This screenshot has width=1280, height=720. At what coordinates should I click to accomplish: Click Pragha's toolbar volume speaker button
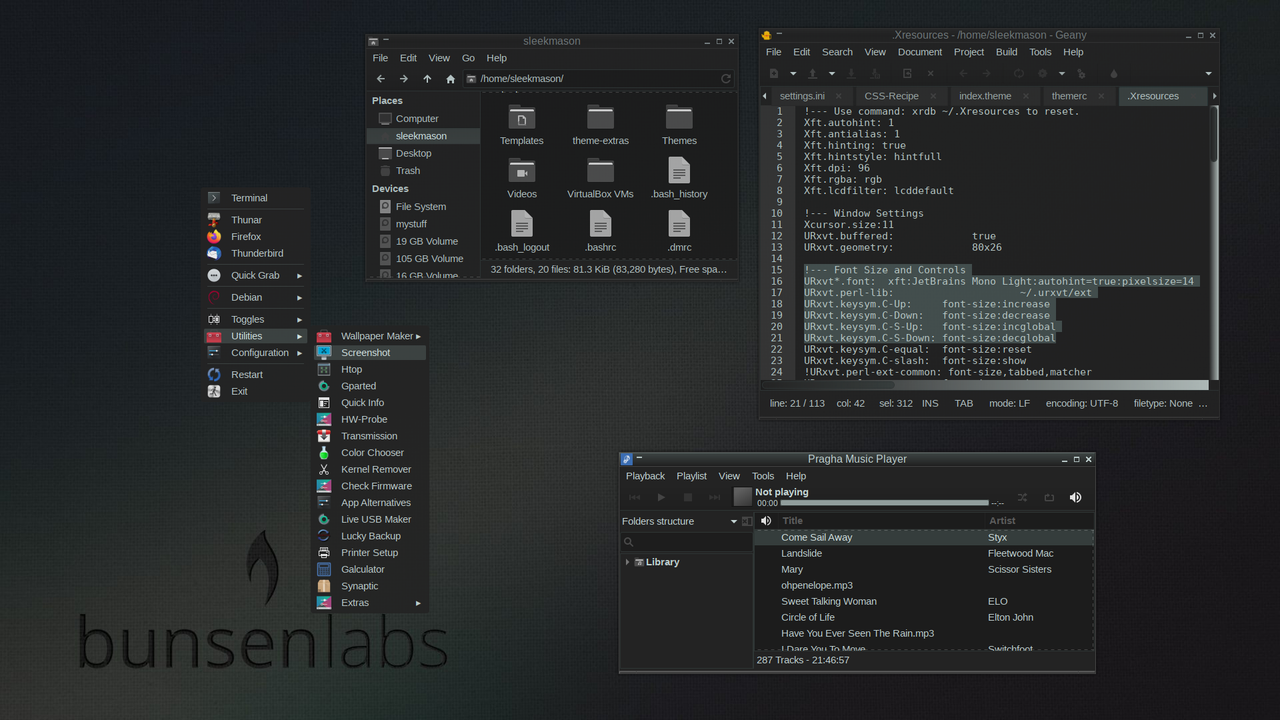[x=1075, y=497]
